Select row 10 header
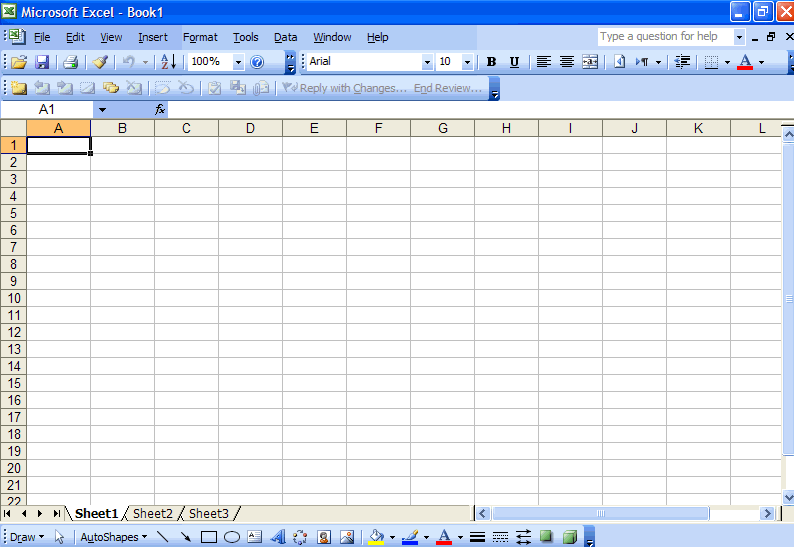794x547 pixels. click(14, 298)
